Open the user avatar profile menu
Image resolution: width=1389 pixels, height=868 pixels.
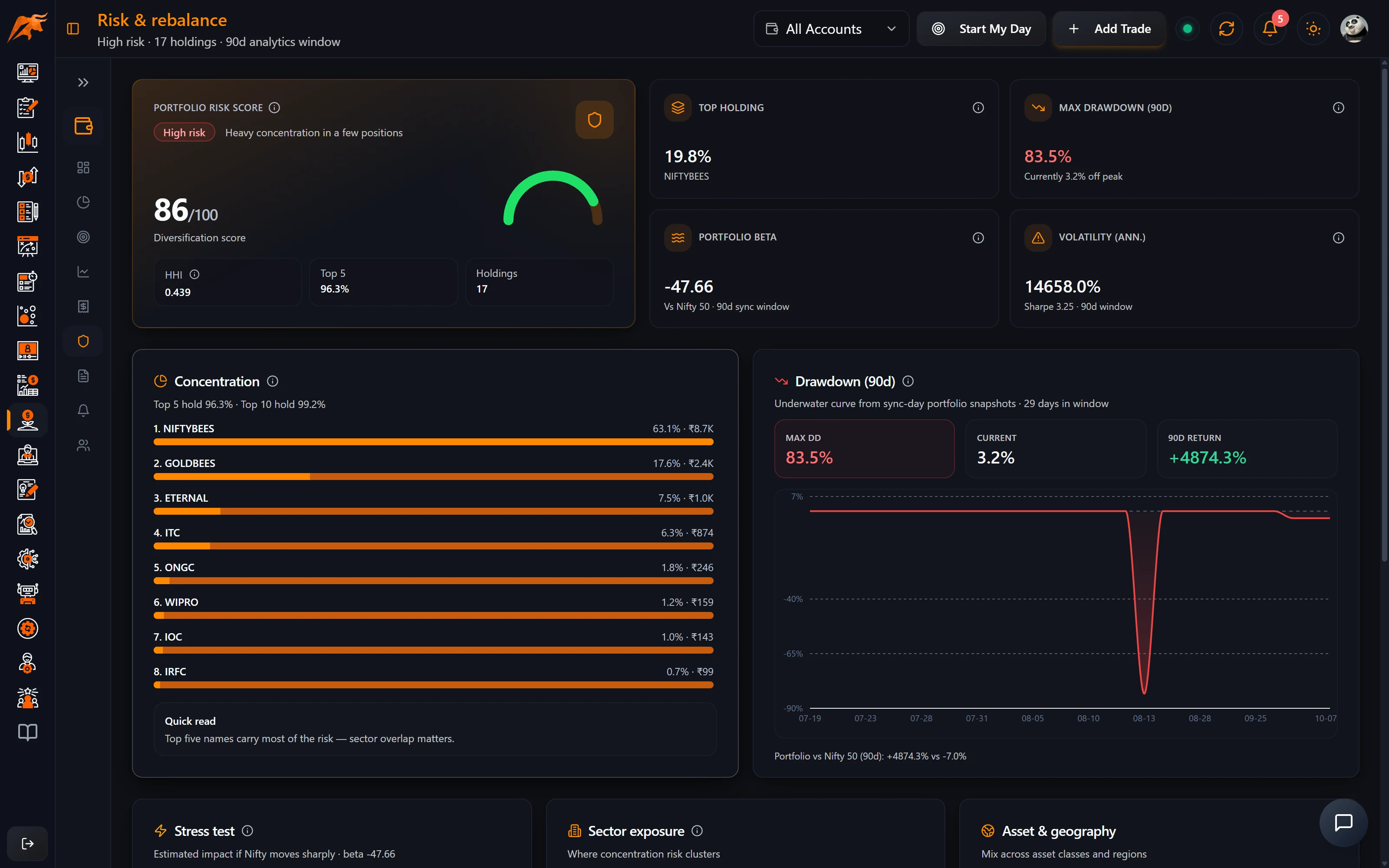pyautogui.click(x=1353, y=29)
